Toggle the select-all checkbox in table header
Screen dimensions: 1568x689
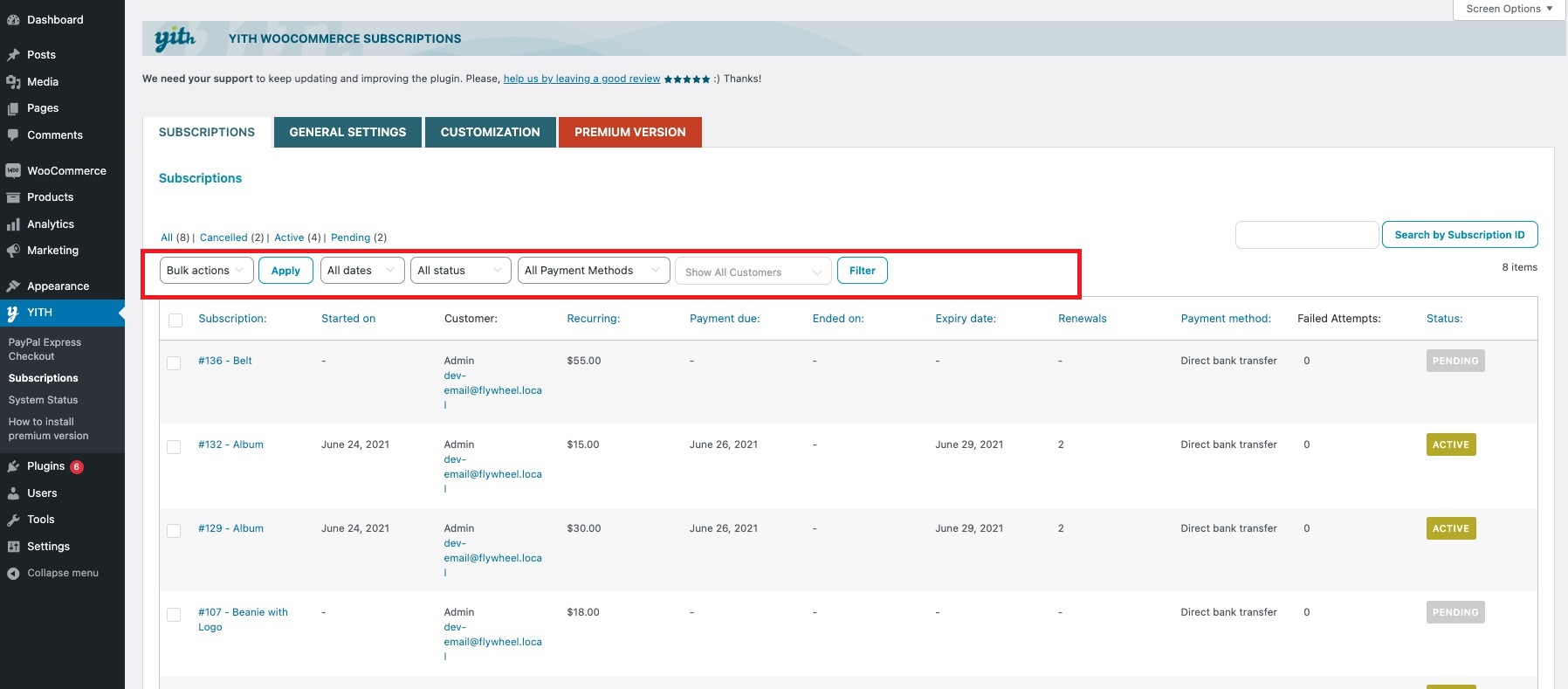175,320
